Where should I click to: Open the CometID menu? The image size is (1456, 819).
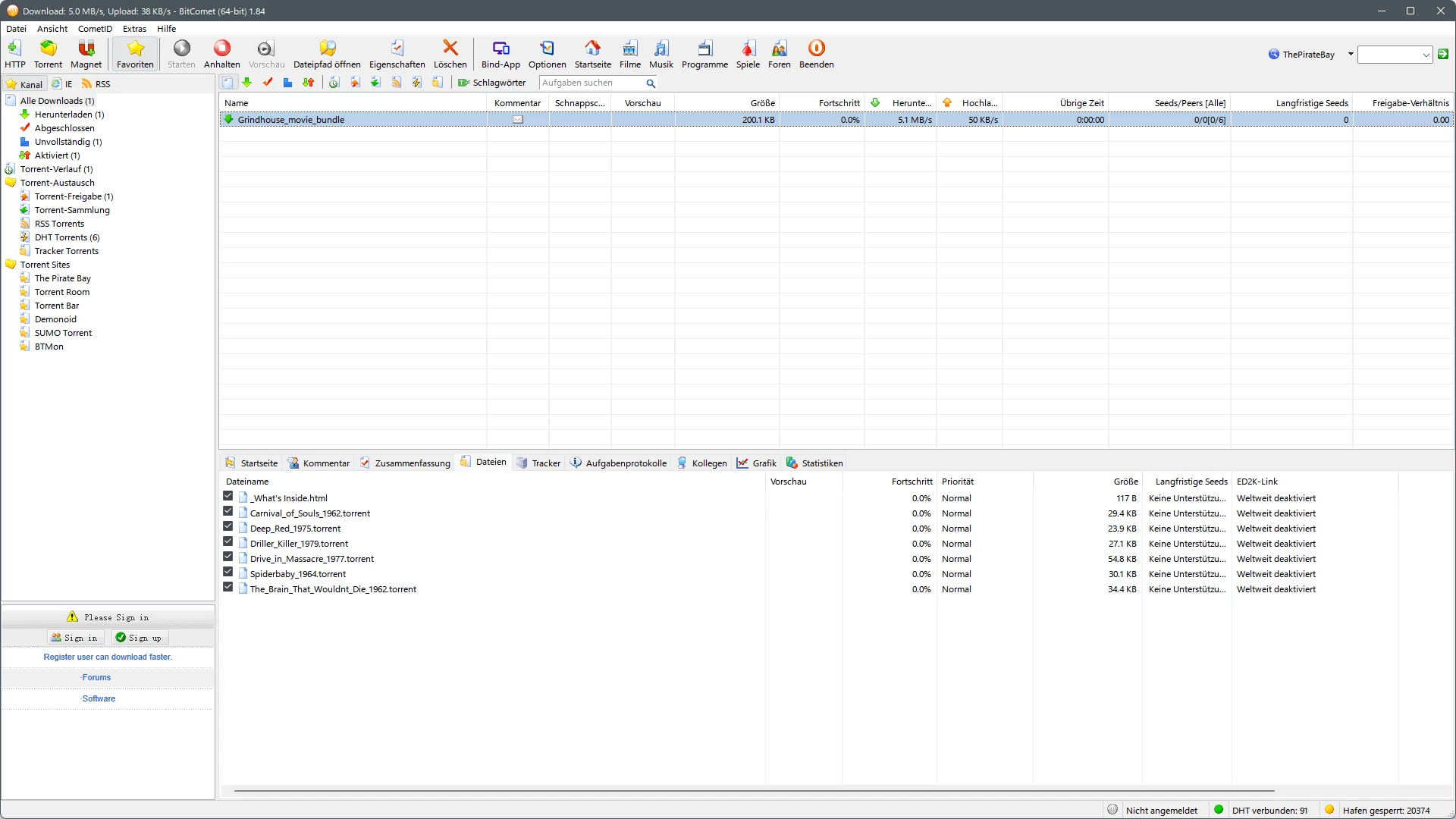coord(95,29)
